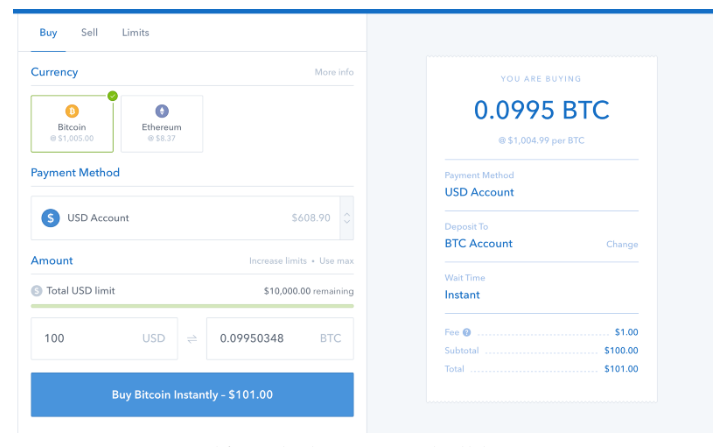Open the Limits tab

(135, 33)
